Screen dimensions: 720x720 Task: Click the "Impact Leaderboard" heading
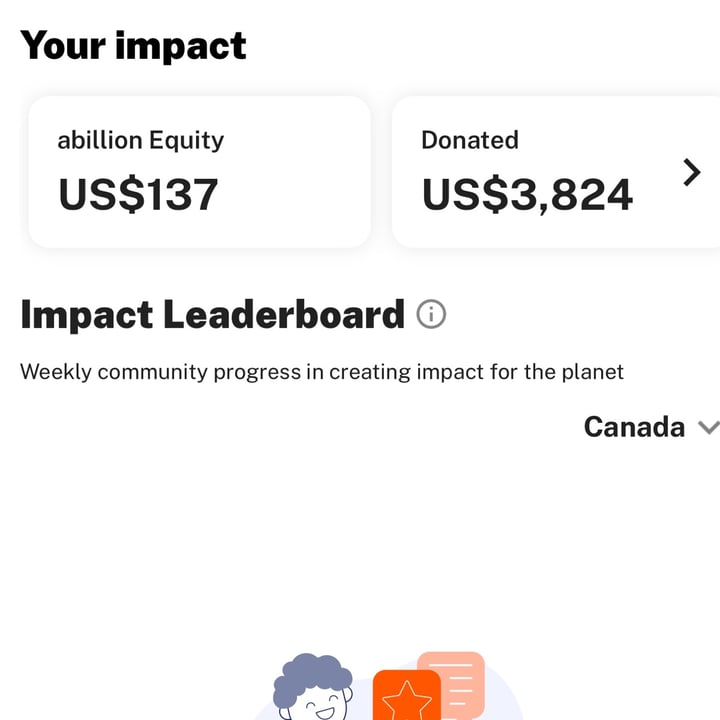tap(212, 315)
